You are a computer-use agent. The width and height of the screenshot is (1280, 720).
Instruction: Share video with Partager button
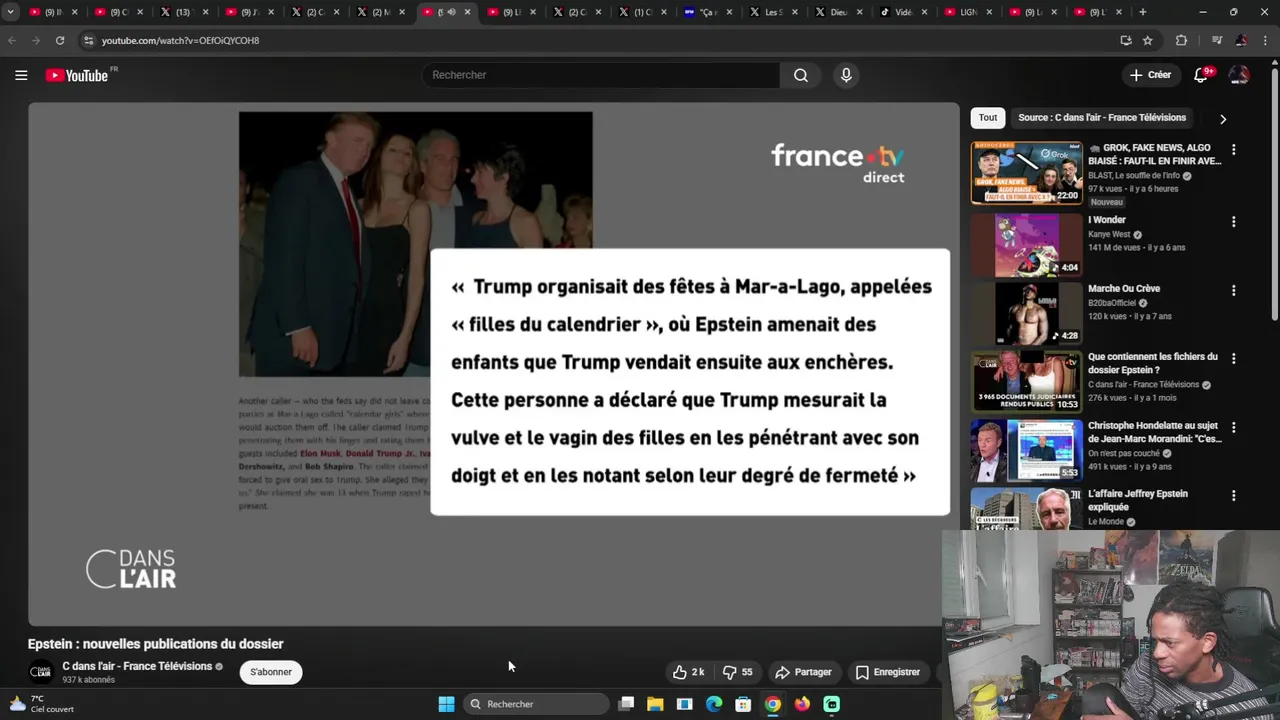tap(803, 672)
